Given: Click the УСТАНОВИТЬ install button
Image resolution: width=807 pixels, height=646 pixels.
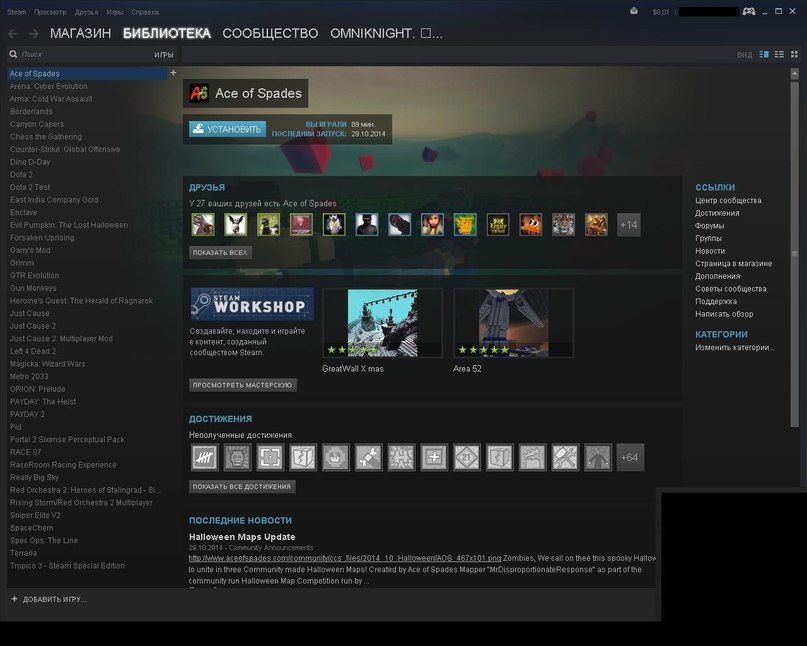Looking at the screenshot, I should (227, 129).
